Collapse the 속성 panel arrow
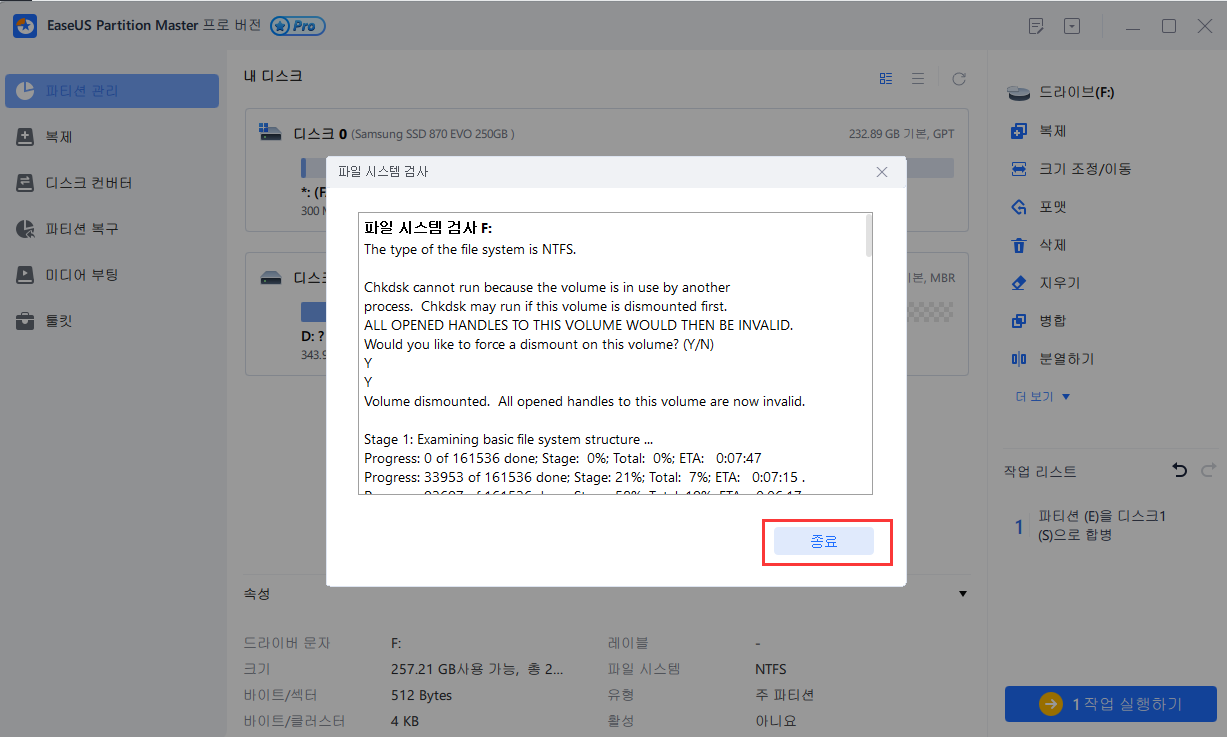1227x737 pixels. pyautogui.click(x=962, y=594)
